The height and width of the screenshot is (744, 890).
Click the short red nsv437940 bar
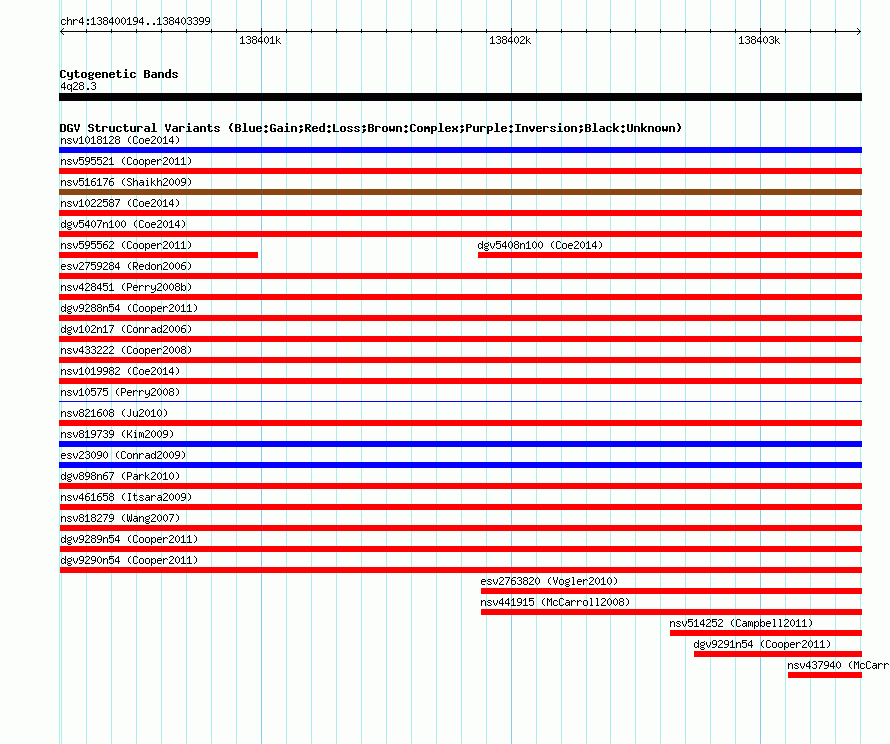(825, 675)
